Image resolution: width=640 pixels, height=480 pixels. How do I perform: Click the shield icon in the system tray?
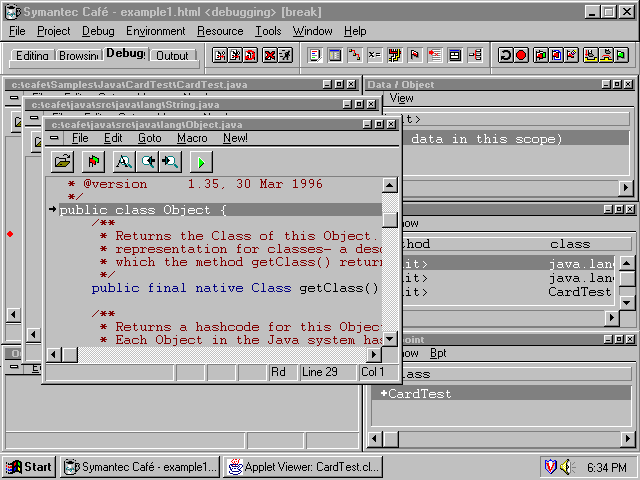click(x=551, y=466)
